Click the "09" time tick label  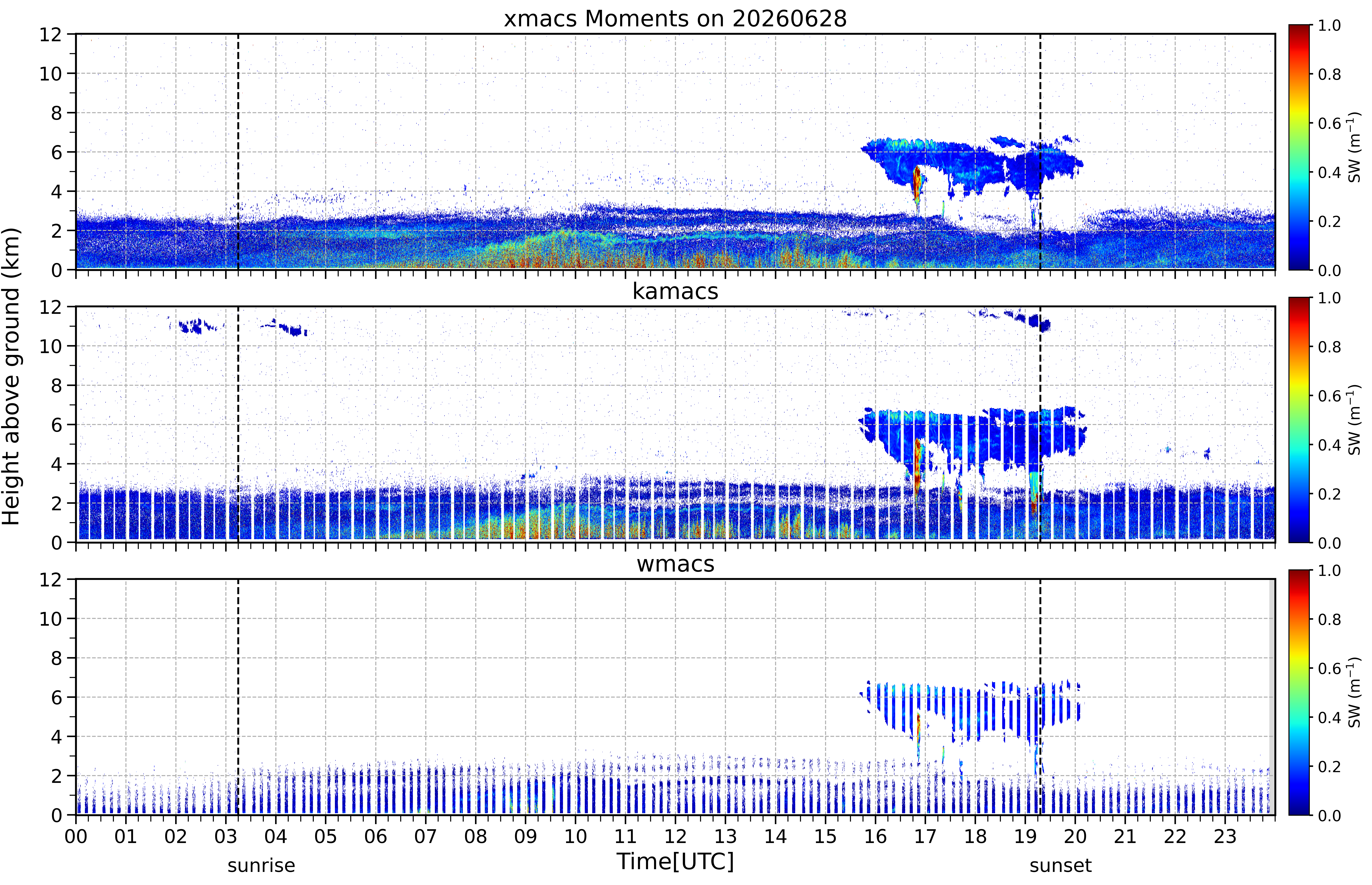pos(526,837)
